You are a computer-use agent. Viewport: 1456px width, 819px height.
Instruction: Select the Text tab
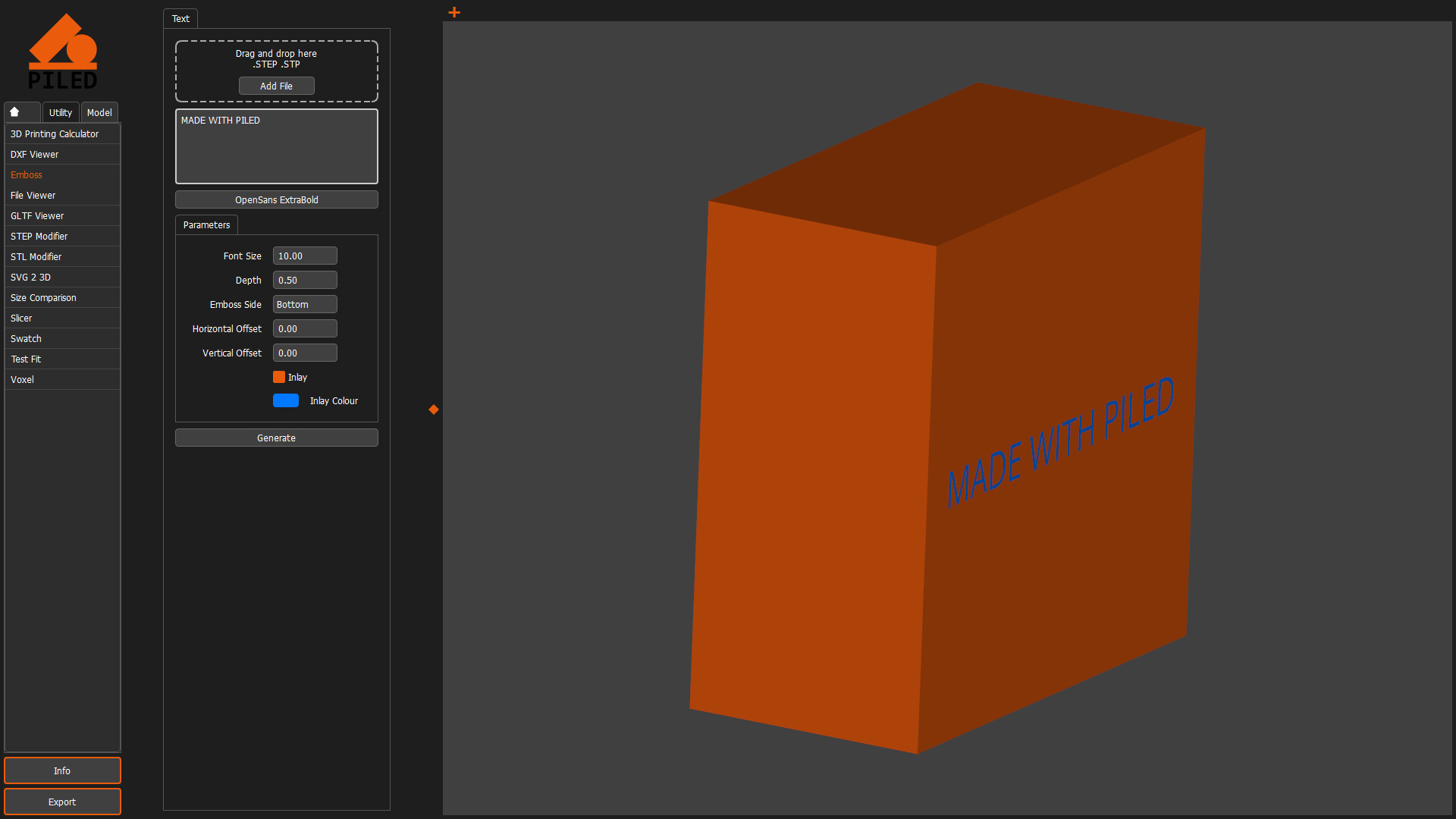180,18
